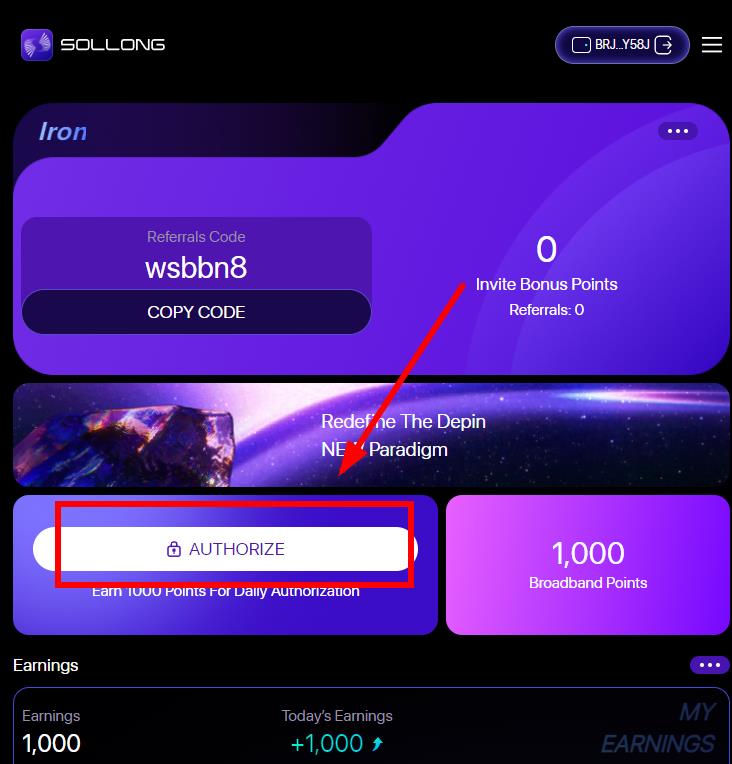The width and height of the screenshot is (732, 764).
Task: Click the Sollong logo icon
Action: (37, 45)
